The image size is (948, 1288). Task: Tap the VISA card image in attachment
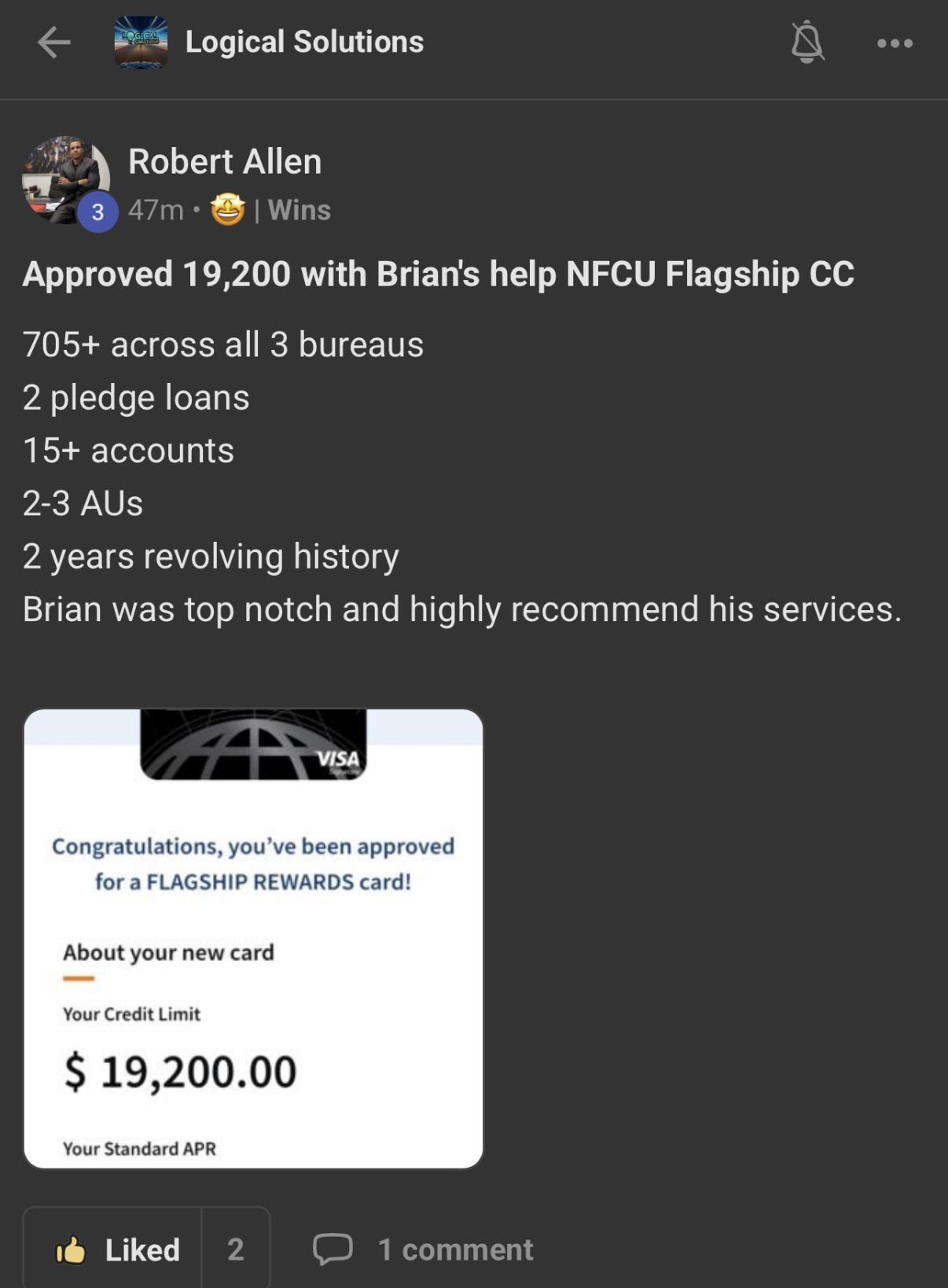(253, 744)
